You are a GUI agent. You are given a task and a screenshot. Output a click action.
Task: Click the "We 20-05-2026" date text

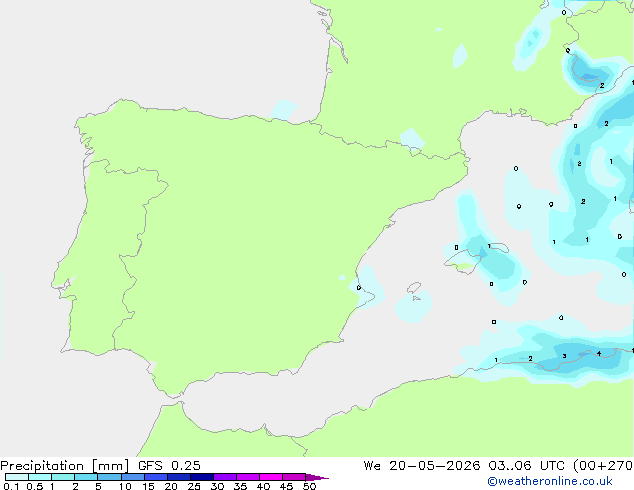(x=422, y=466)
